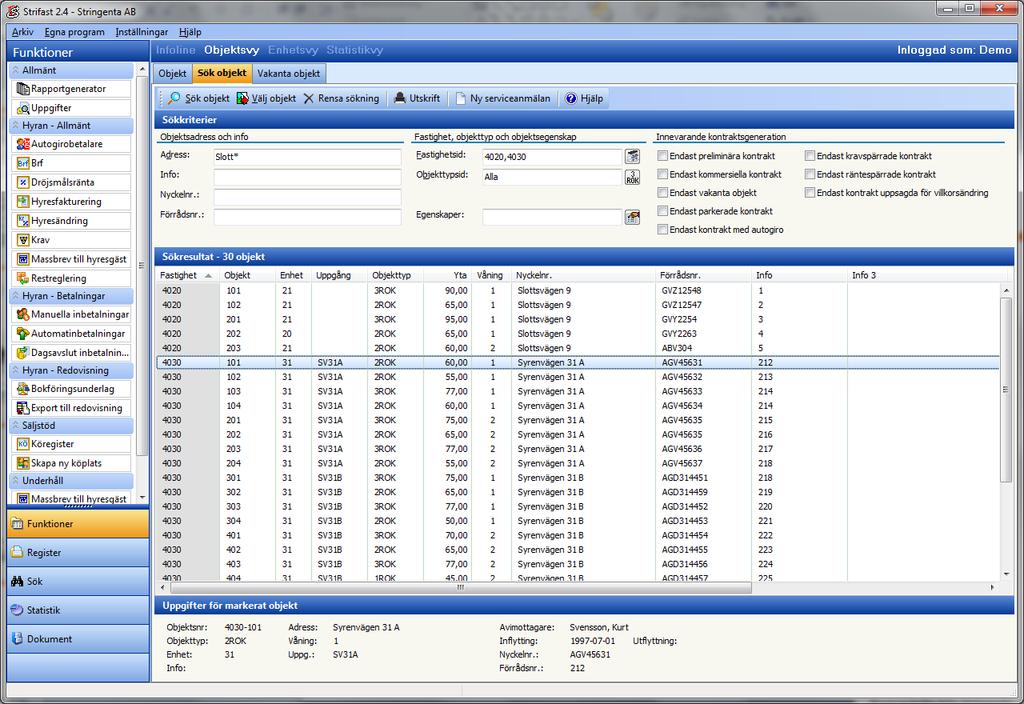Open the Register panel
The image size is (1024, 704).
pos(78,552)
